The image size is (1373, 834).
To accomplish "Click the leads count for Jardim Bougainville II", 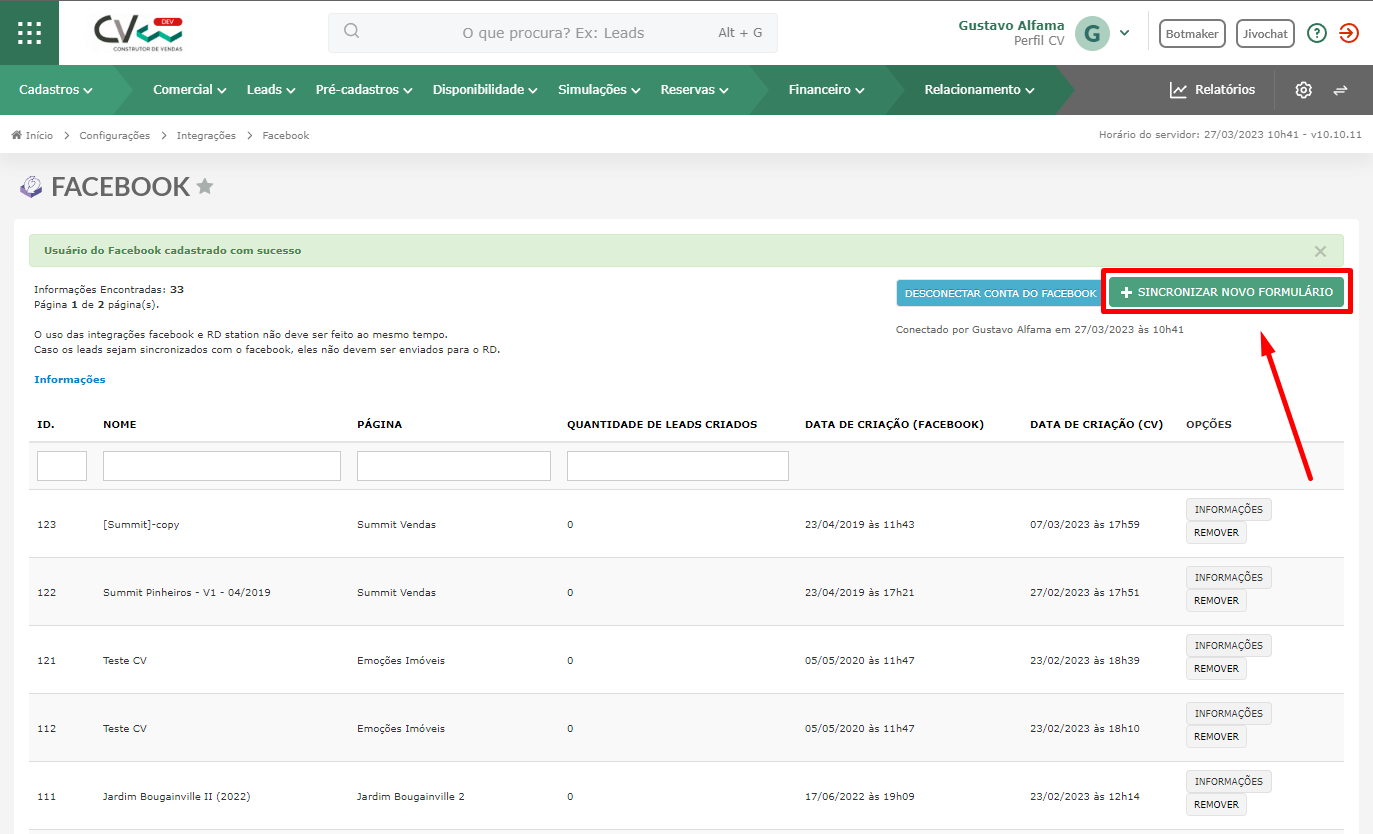I will 570,797.
